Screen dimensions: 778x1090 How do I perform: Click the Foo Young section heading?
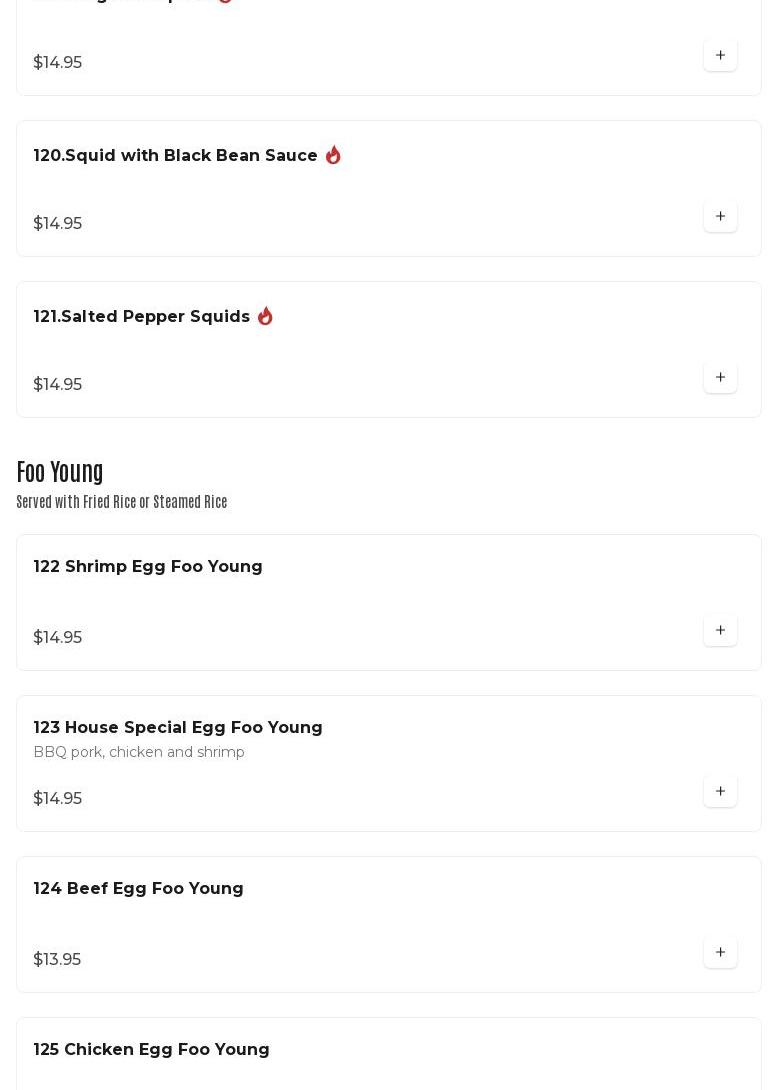point(60,472)
